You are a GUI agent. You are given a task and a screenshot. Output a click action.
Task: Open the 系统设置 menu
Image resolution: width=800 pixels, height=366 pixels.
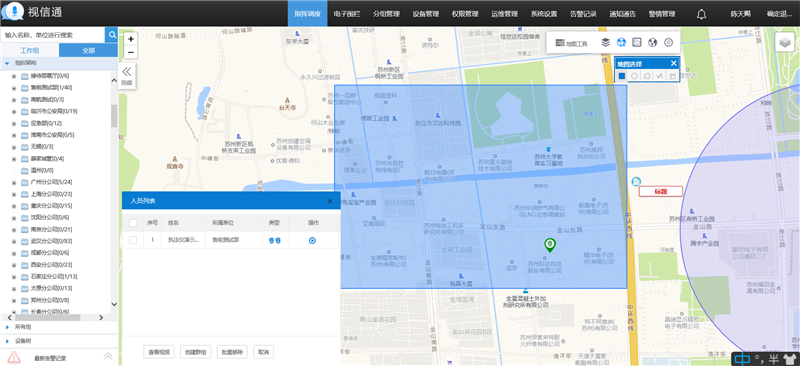click(543, 14)
